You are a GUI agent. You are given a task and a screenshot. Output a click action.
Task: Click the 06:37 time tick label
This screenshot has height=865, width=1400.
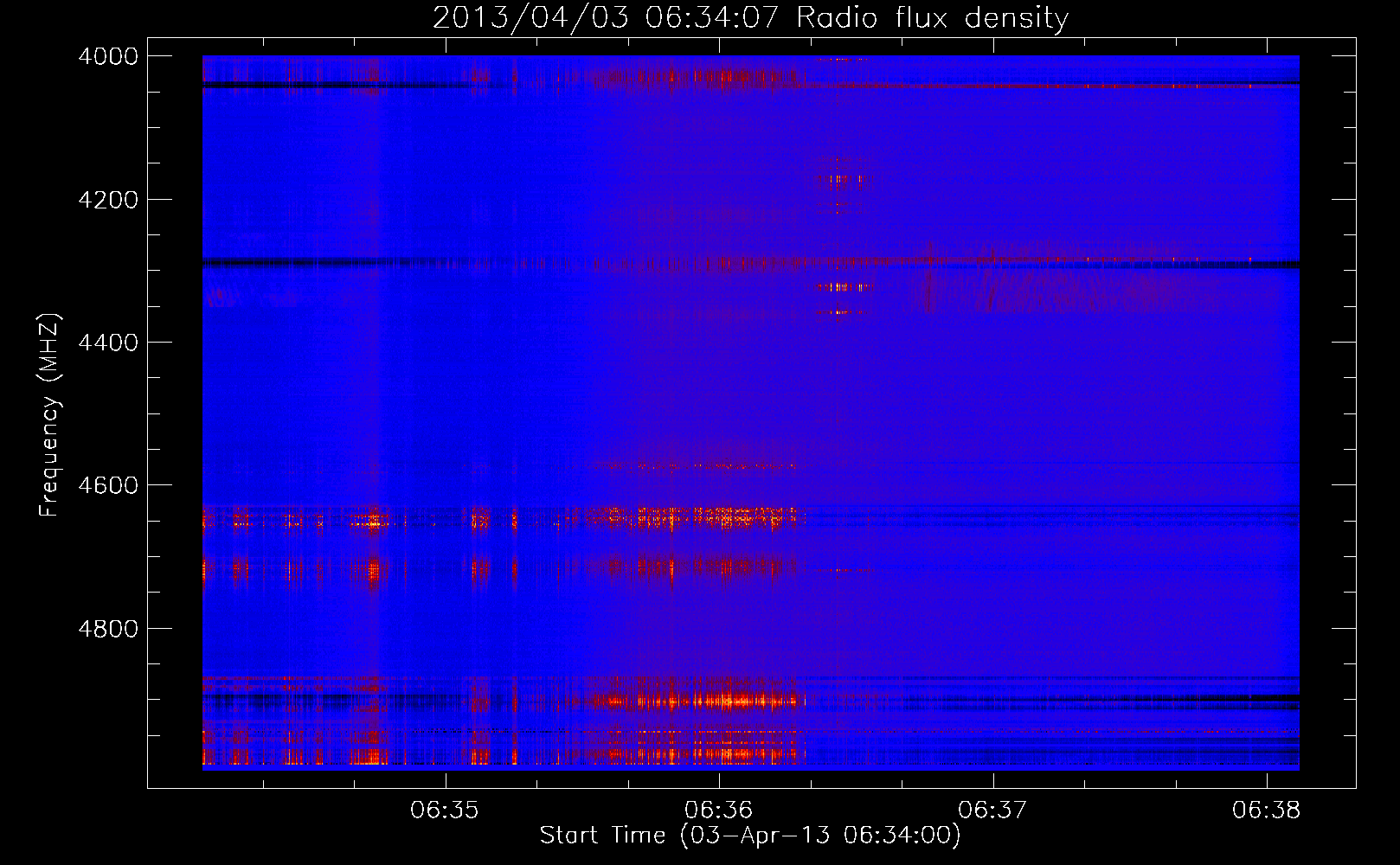pyautogui.click(x=992, y=811)
